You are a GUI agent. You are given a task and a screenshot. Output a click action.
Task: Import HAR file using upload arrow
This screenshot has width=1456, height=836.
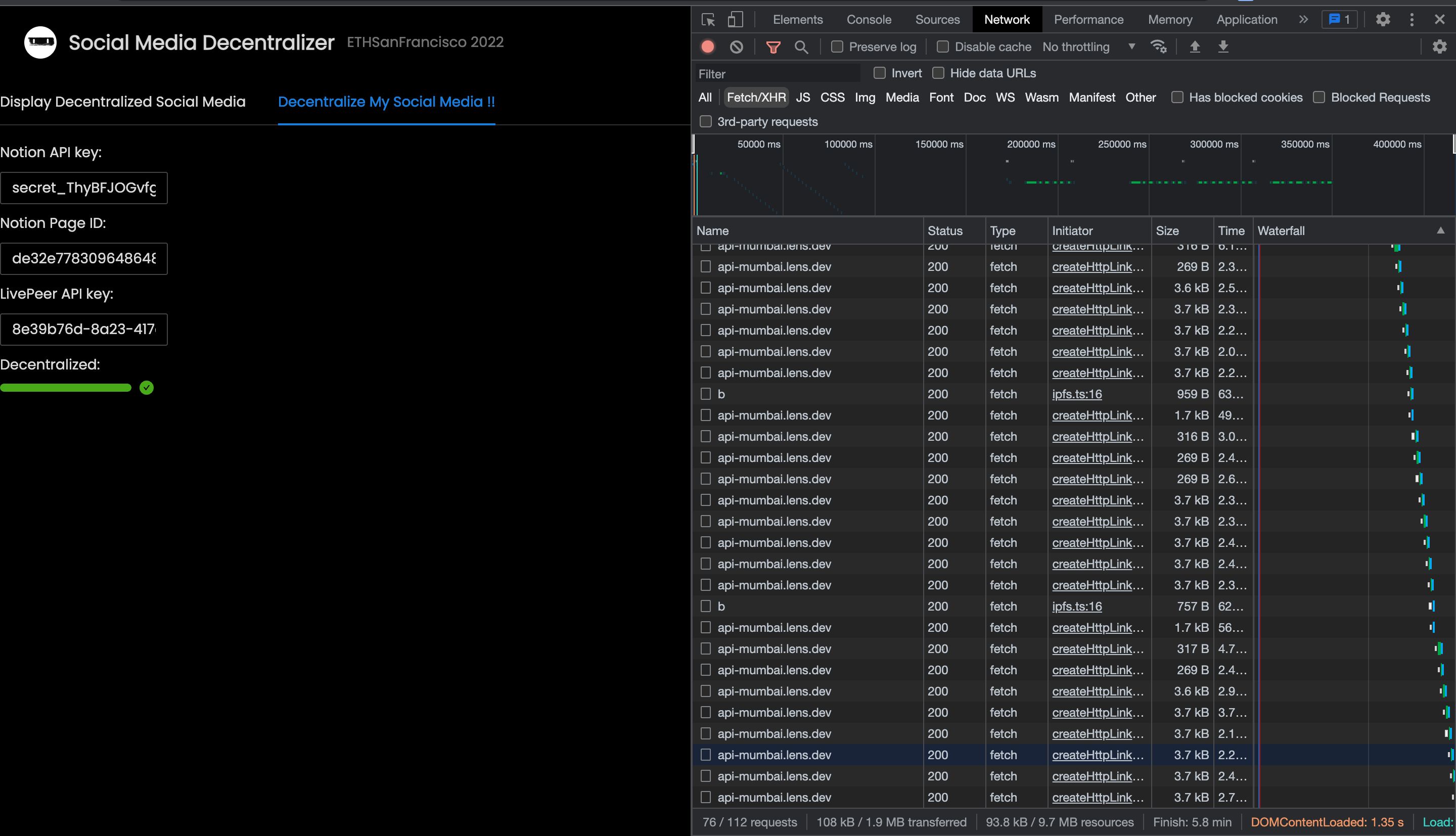tap(1195, 47)
